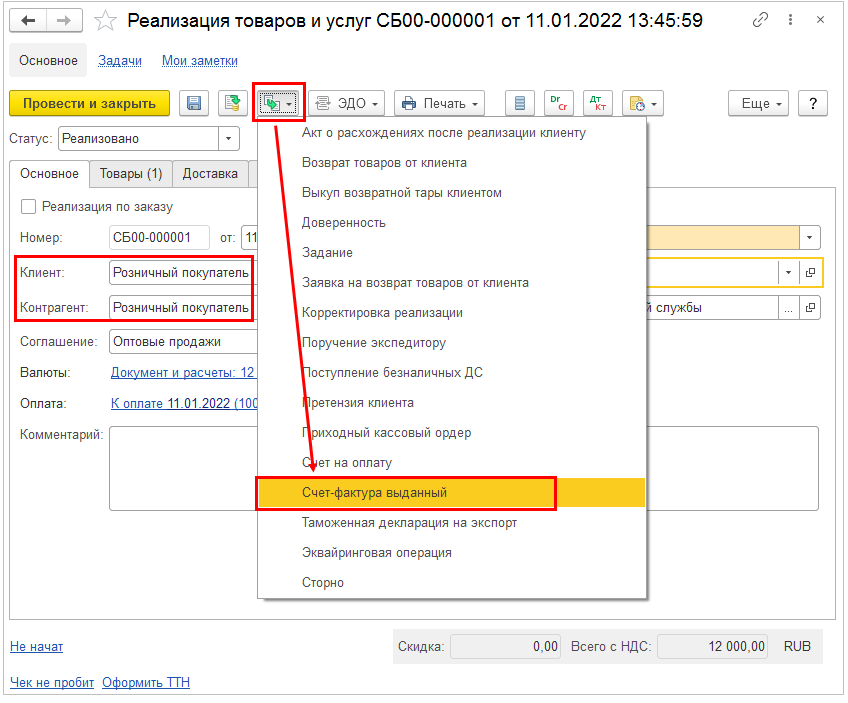Choose Приходный кассовый ордер
Screen dimensions: 848x703
452,433
